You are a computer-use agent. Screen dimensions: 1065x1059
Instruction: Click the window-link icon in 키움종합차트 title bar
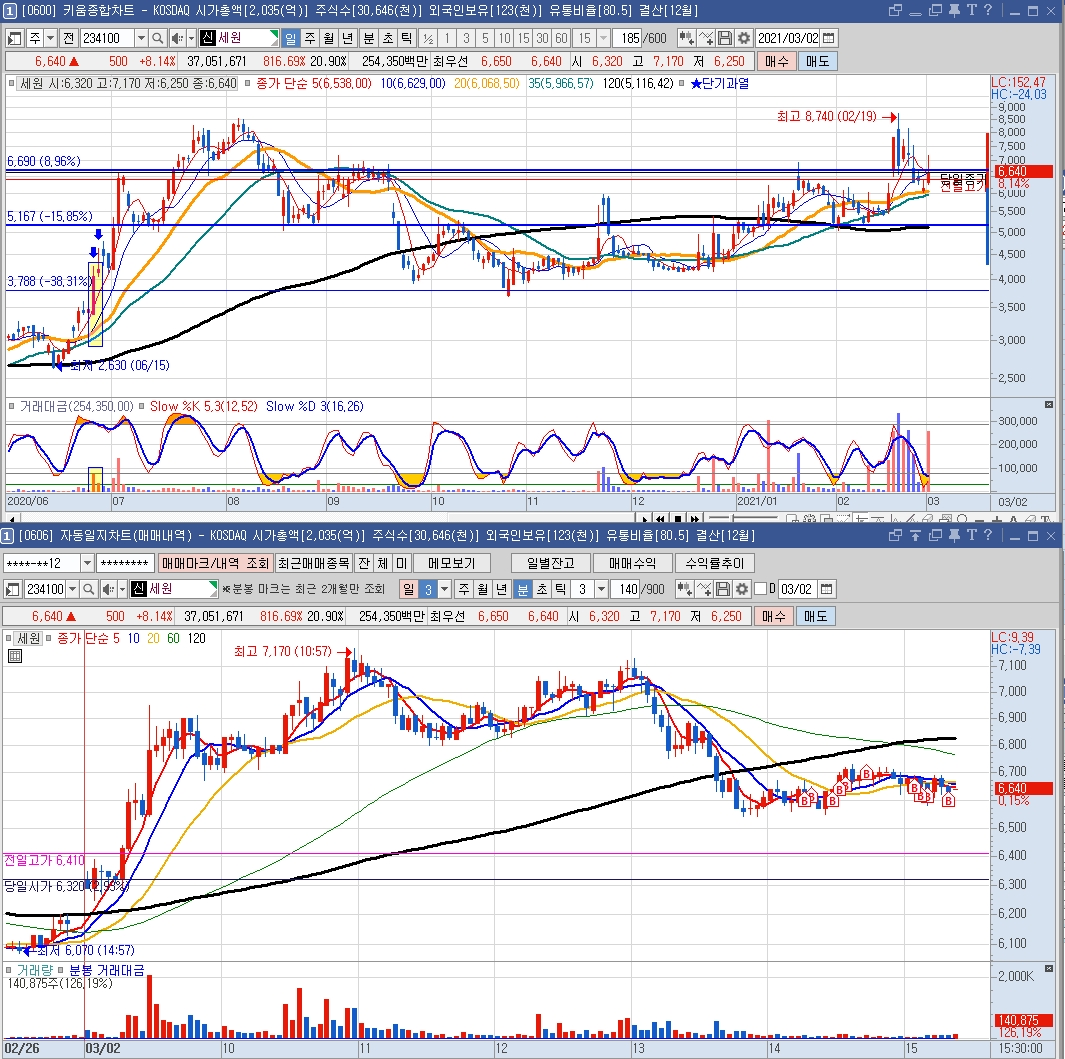click(x=895, y=10)
